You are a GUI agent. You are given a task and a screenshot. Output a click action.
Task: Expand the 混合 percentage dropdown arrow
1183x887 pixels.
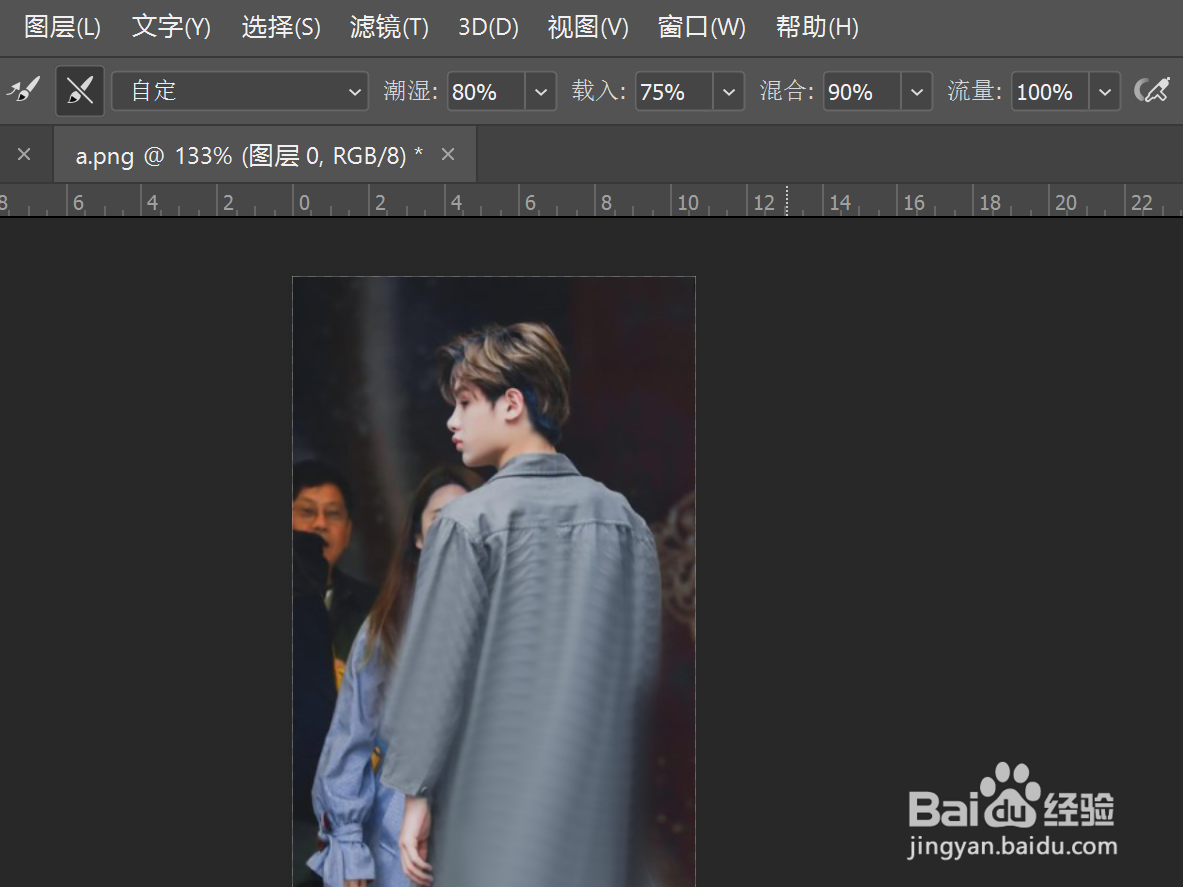(917, 91)
